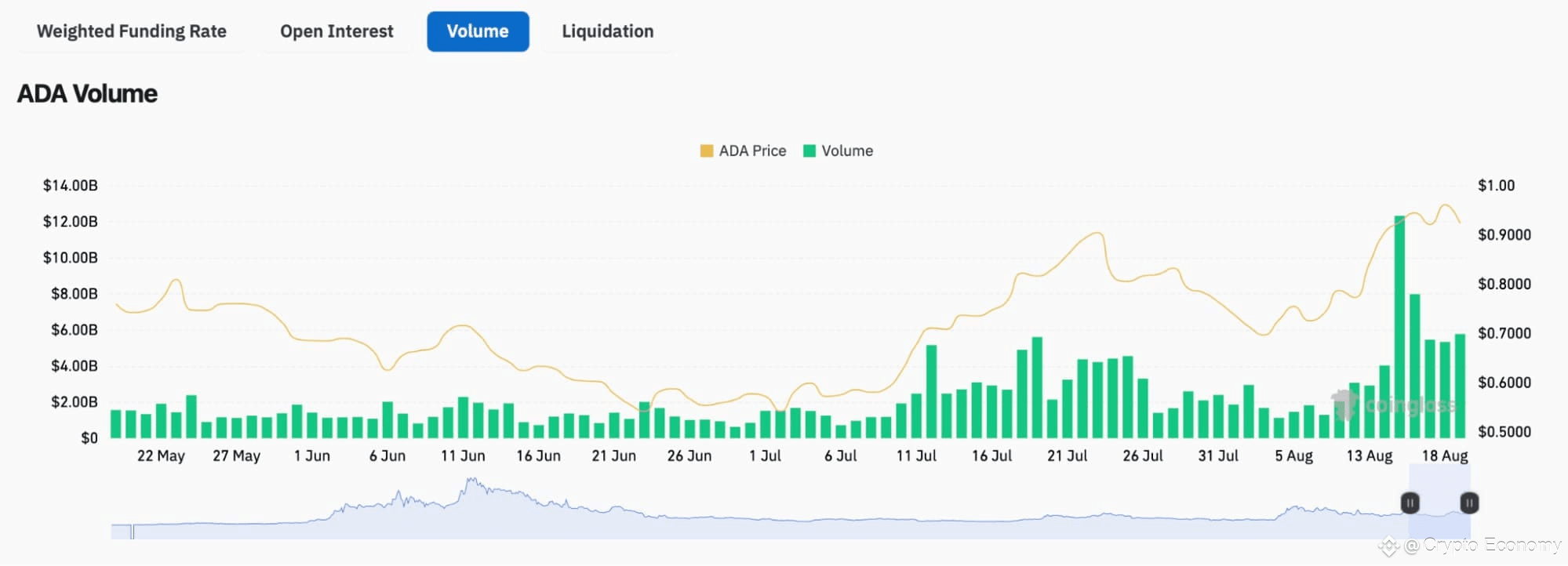Switch to the Liquidation tab
Screen dimensions: 1568x566
(x=607, y=31)
